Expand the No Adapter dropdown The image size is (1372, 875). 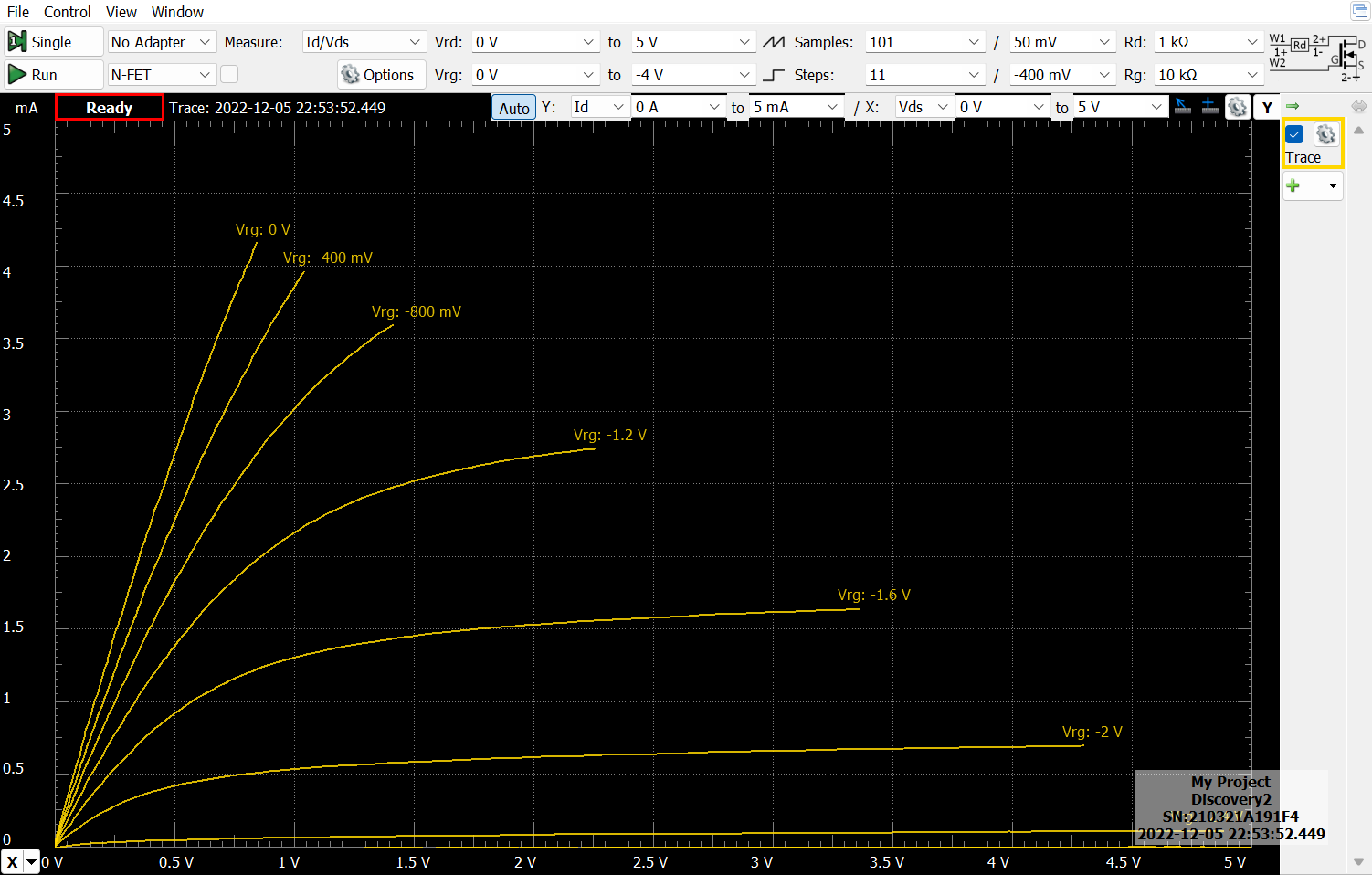[x=162, y=42]
